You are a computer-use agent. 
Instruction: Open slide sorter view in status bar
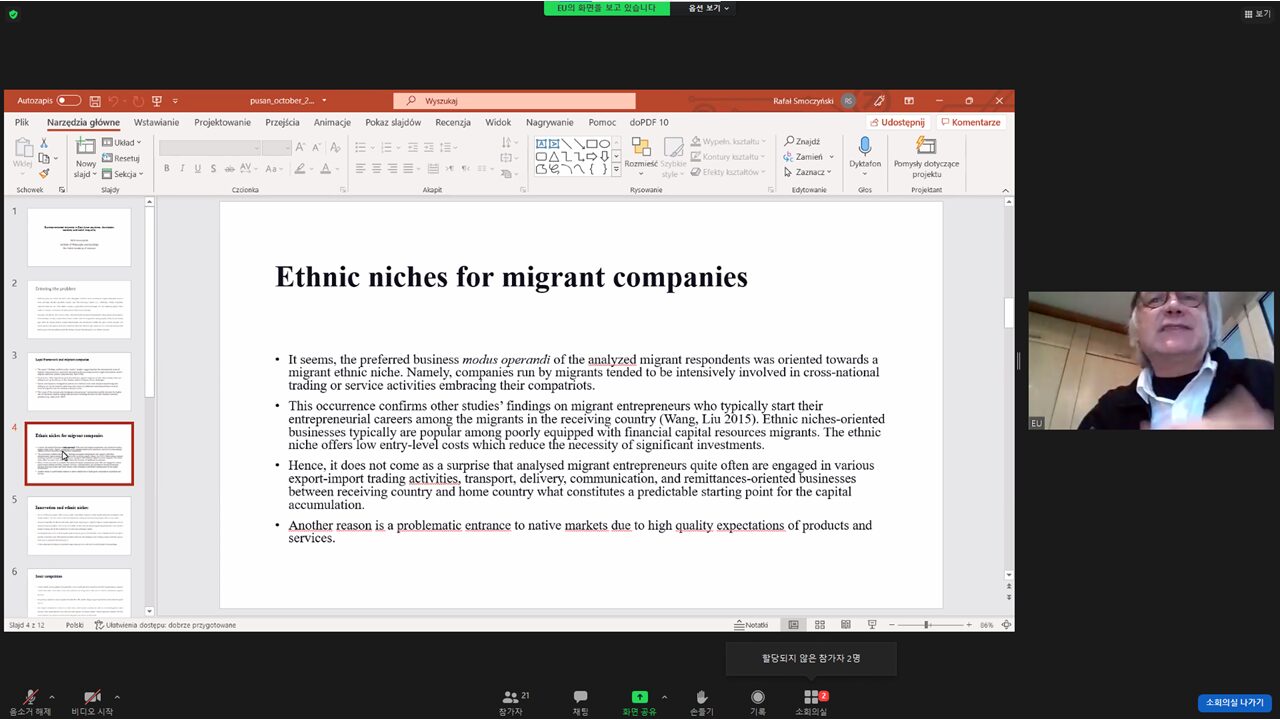[x=819, y=625]
